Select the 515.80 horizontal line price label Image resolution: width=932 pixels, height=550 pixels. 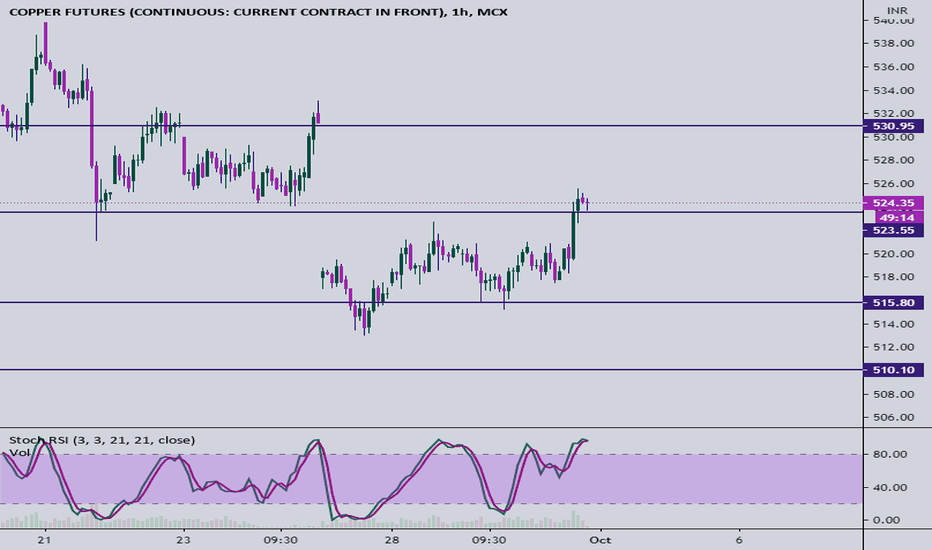[x=893, y=303]
